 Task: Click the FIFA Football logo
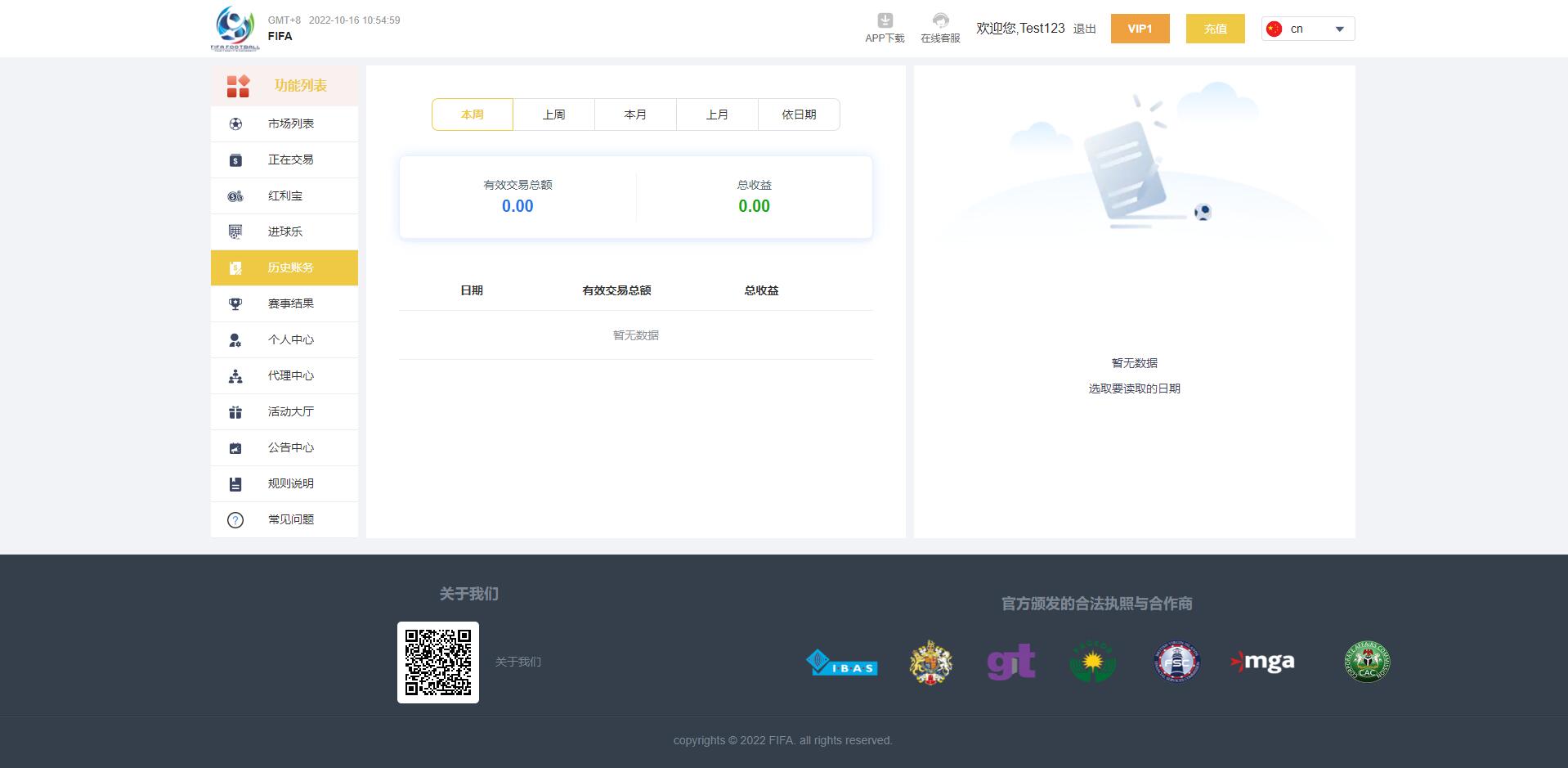pyautogui.click(x=235, y=29)
